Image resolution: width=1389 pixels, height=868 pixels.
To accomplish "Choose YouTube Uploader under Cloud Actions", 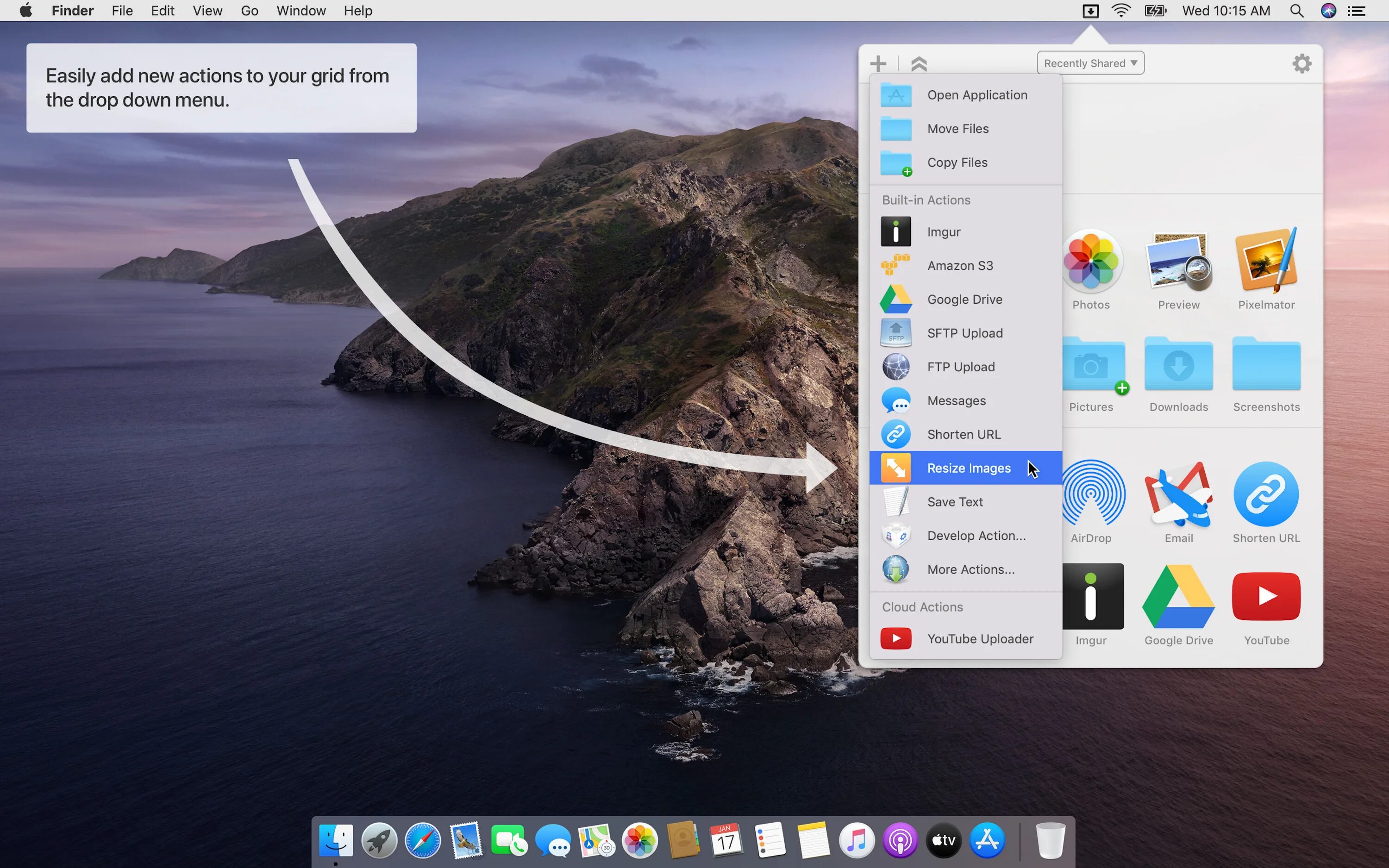I will (979, 639).
